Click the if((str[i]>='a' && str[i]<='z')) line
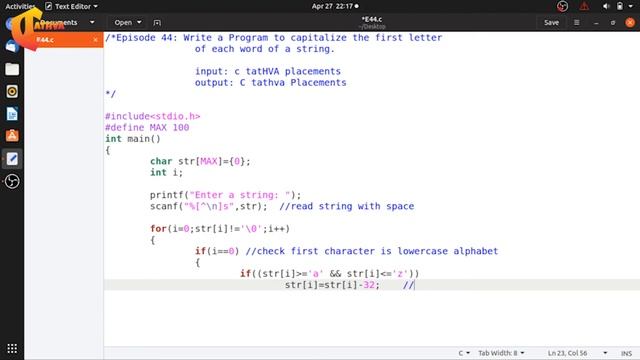 point(329,273)
